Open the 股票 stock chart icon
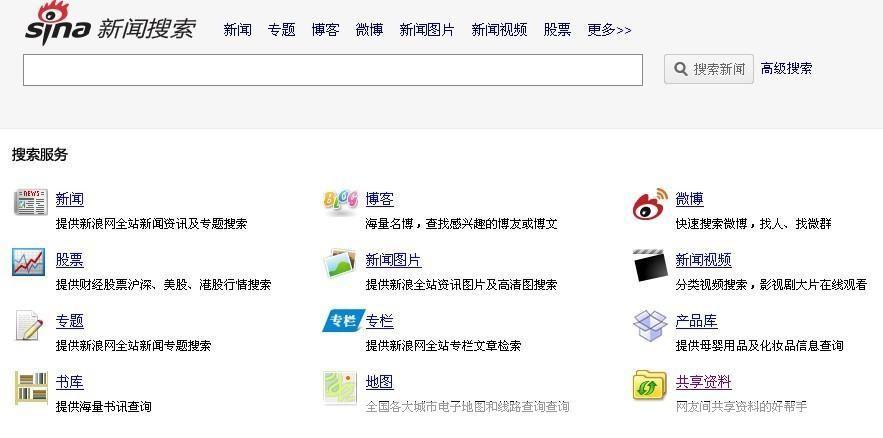Screen dimensions: 883x438 [29, 262]
